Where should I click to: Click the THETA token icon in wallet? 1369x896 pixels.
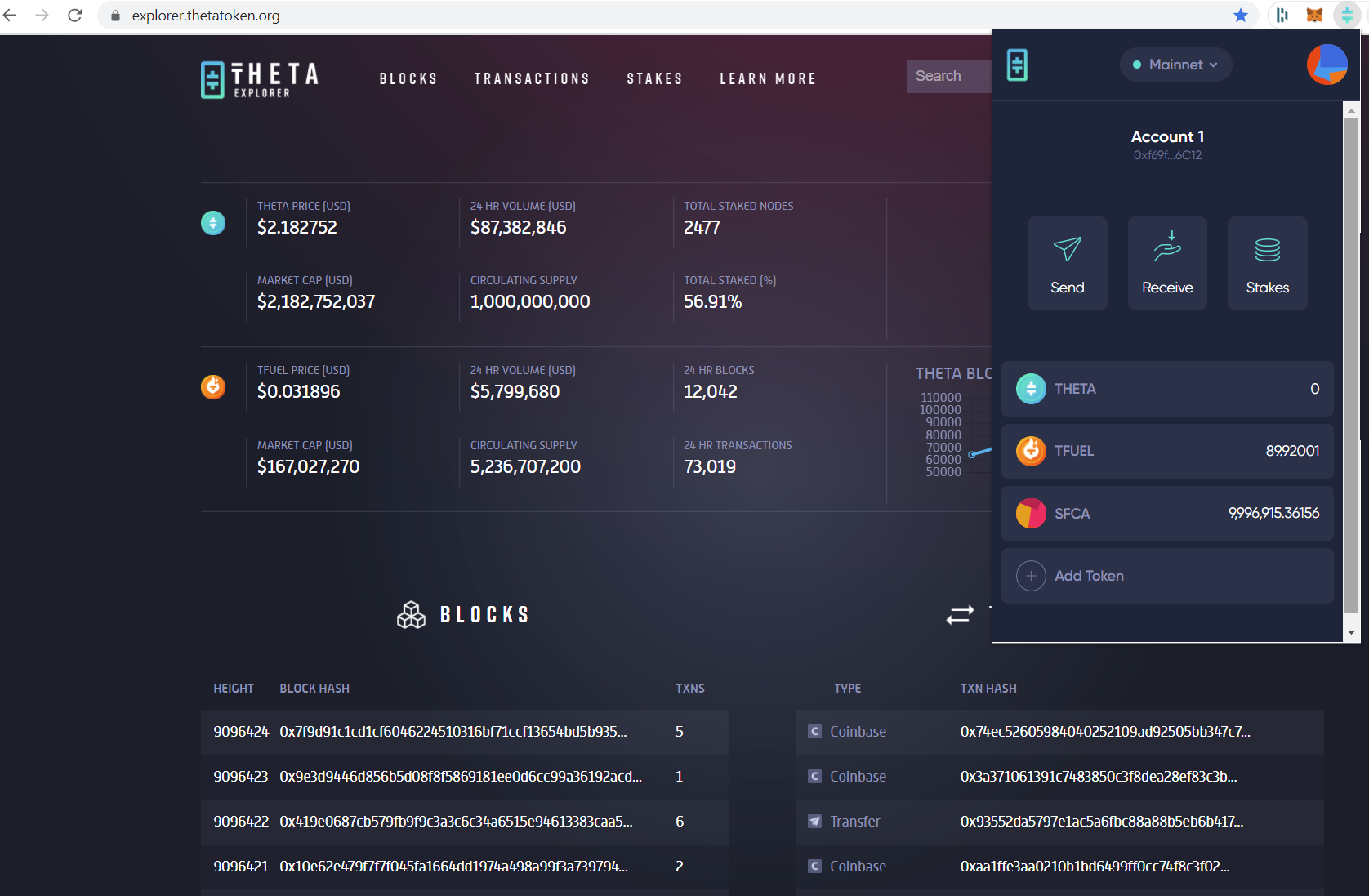(x=1031, y=389)
